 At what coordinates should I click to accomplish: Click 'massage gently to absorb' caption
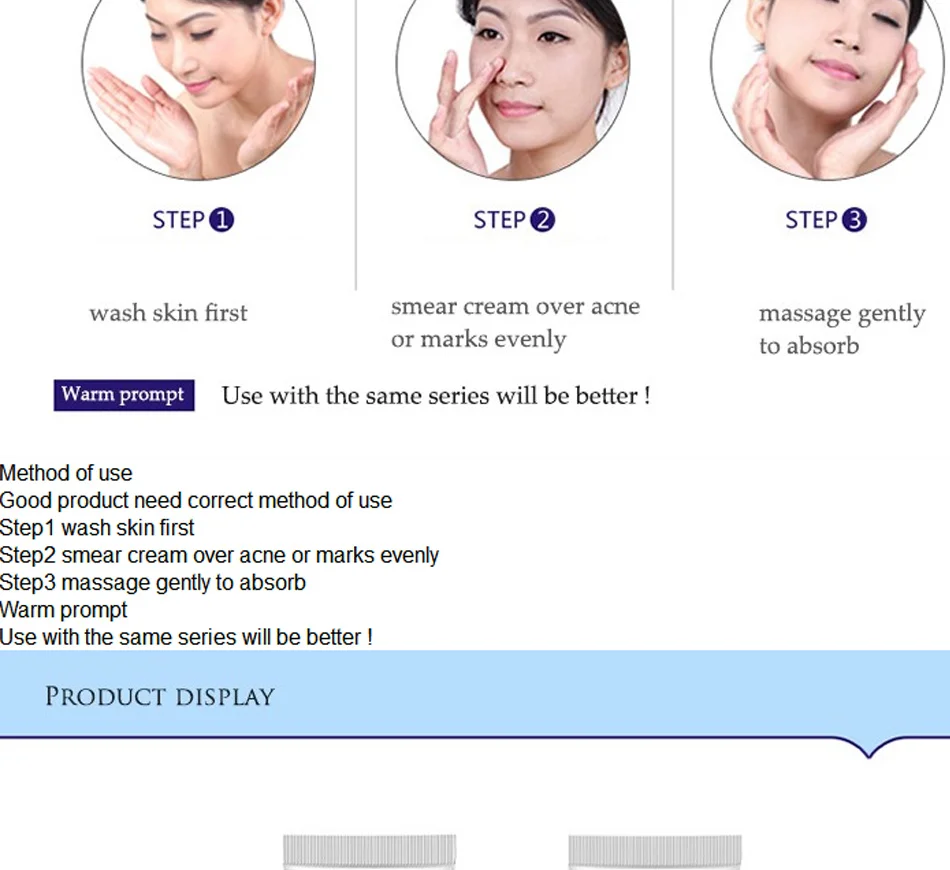842,330
